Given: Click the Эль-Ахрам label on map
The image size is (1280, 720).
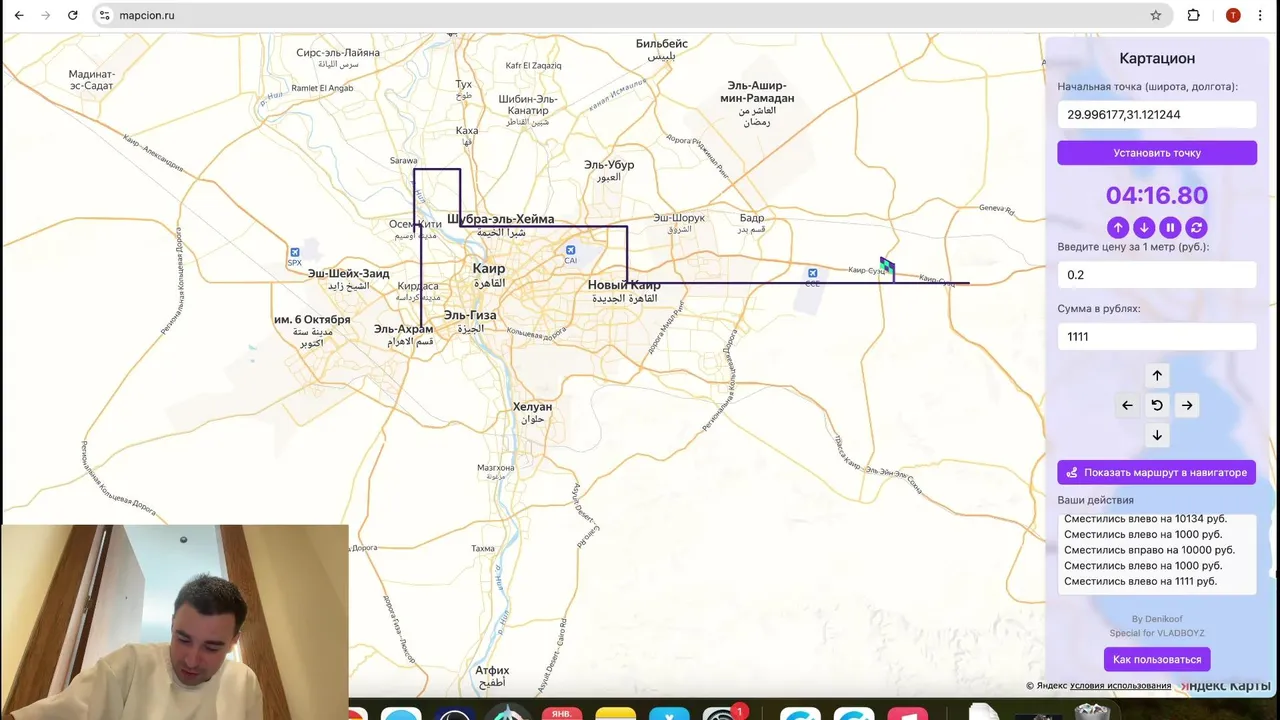Looking at the screenshot, I should pos(403,329).
